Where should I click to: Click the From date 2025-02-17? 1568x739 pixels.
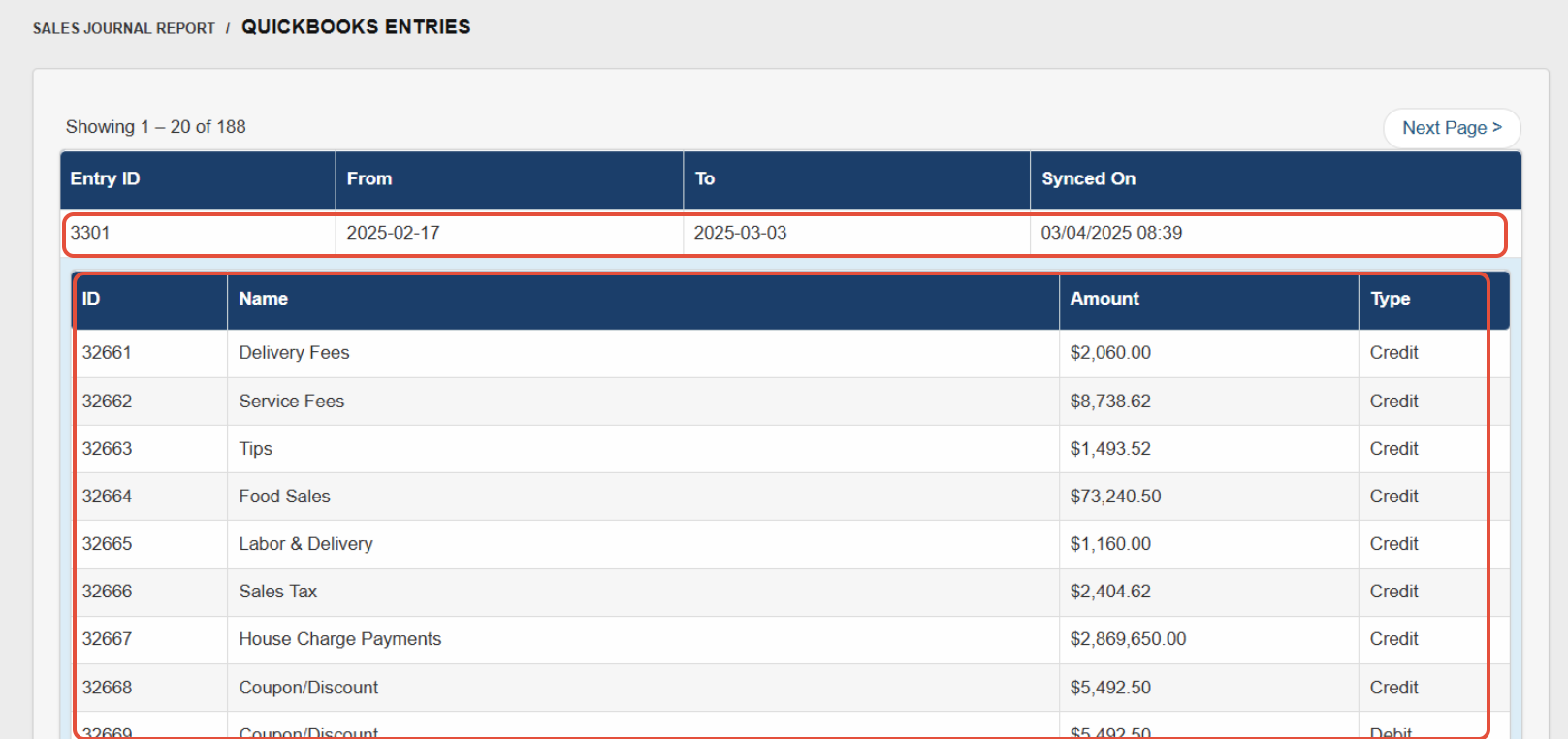tap(393, 233)
